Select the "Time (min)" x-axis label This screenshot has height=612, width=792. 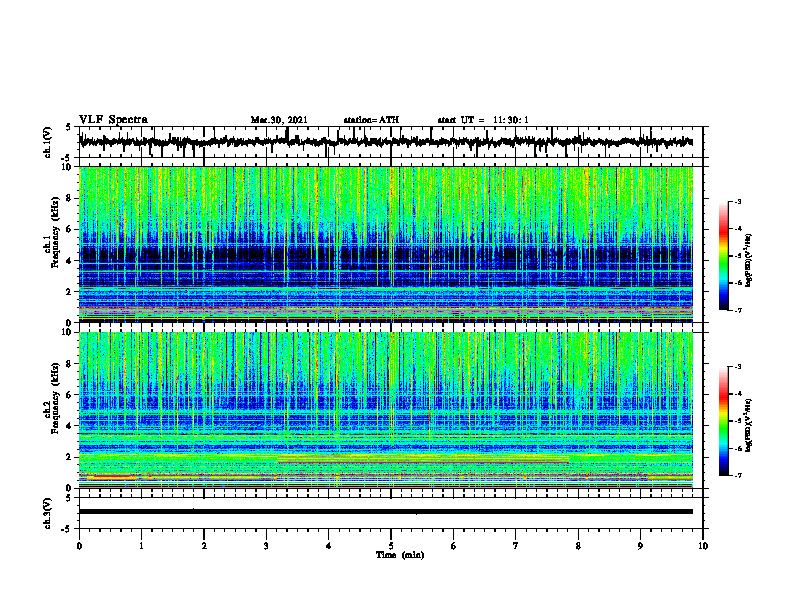pos(400,555)
